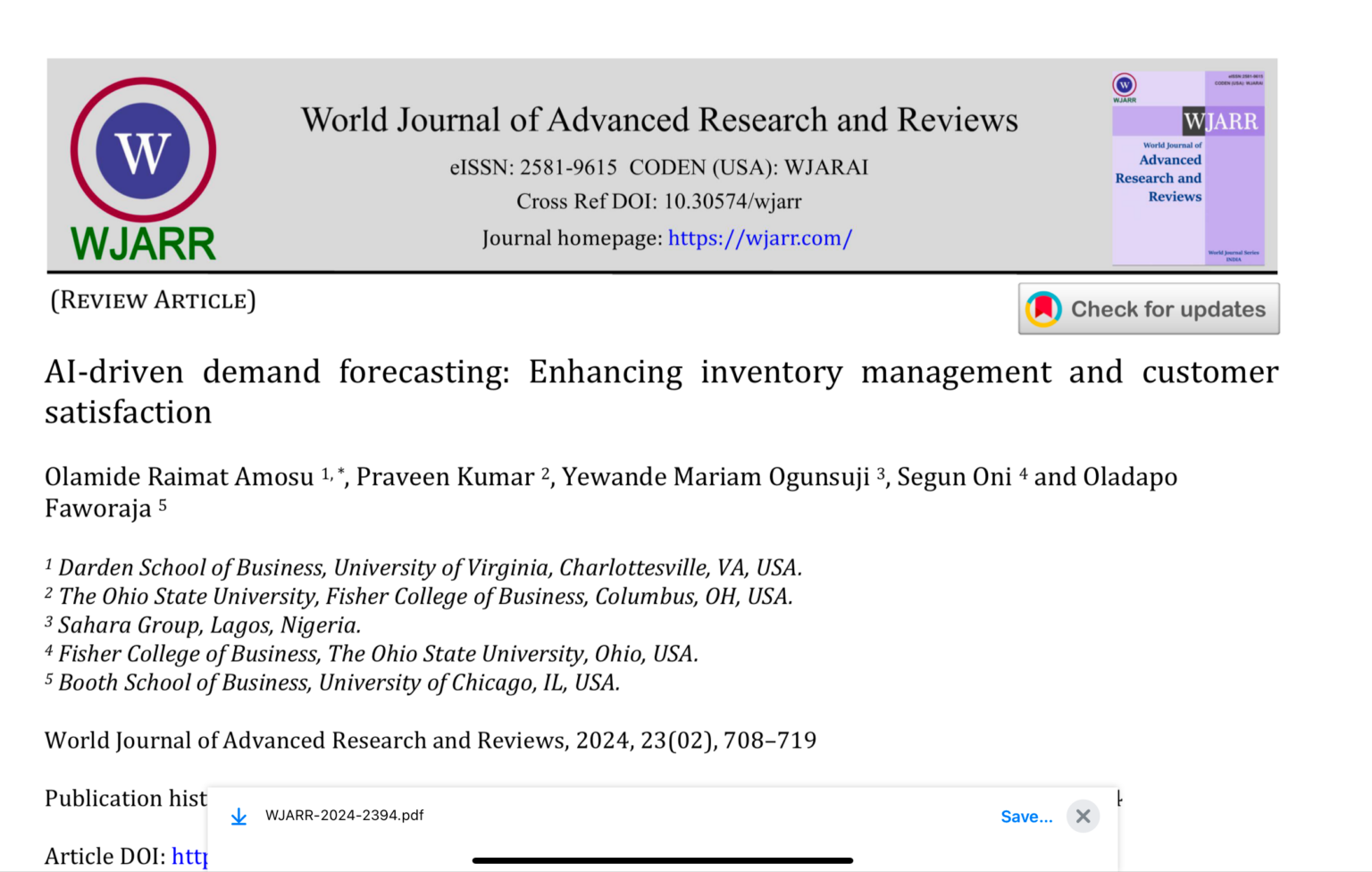Click the article title heading
The height and width of the screenshot is (872, 1372).
coord(661,391)
